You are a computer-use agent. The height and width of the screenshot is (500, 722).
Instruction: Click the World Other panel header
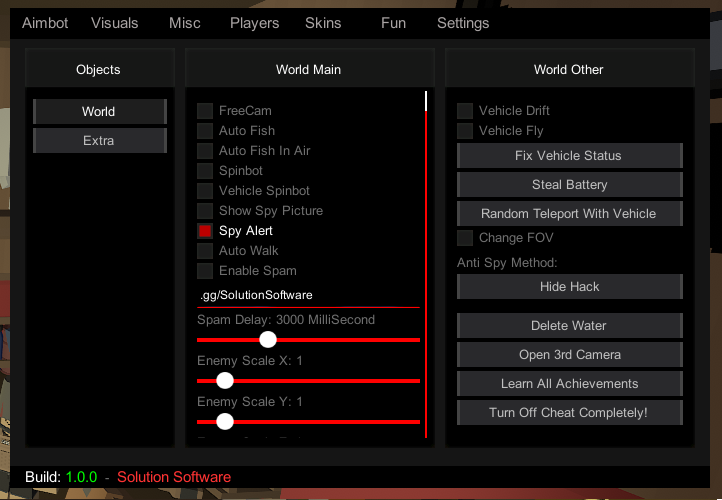point(570,69)
